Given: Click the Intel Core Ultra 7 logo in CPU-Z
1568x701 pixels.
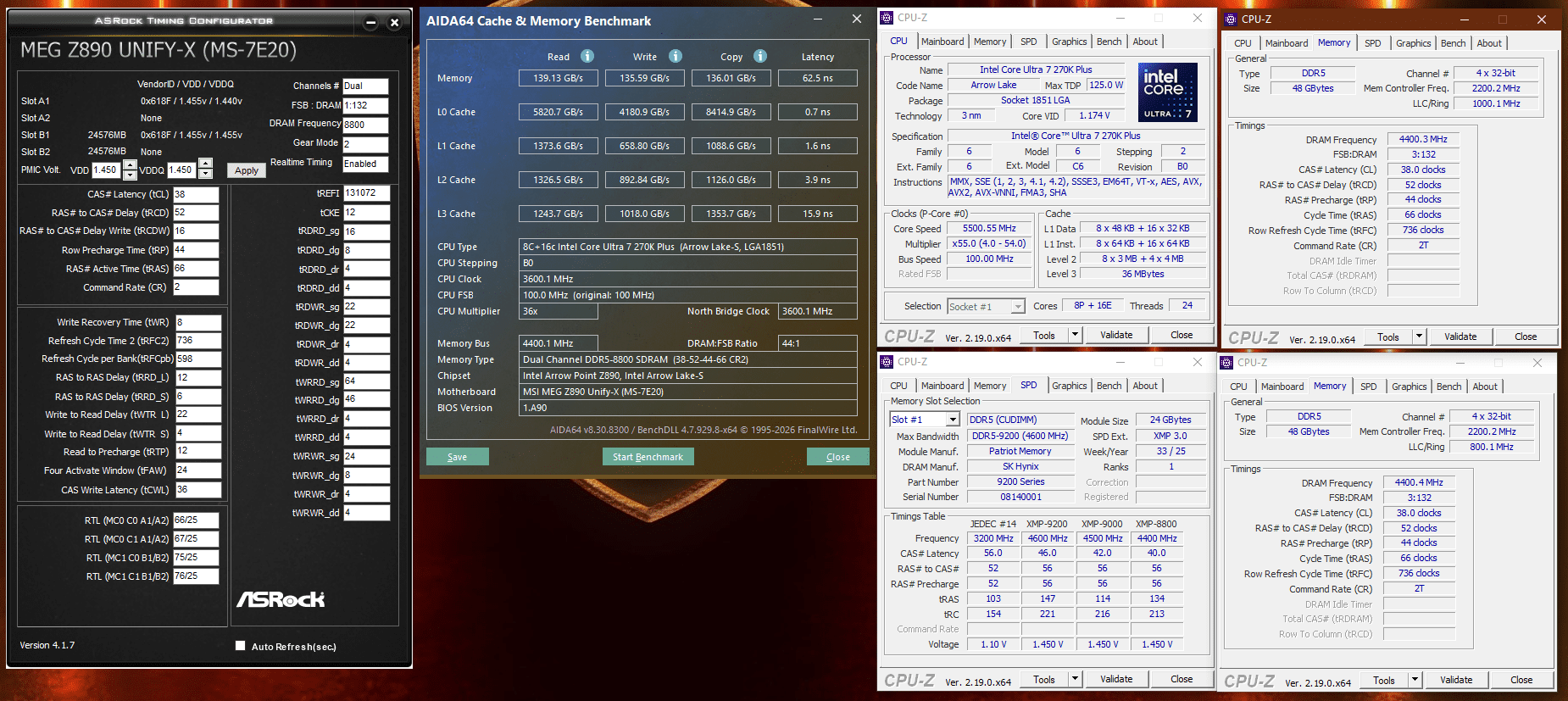Looking at the screenshot, I should click(1168, 92).
